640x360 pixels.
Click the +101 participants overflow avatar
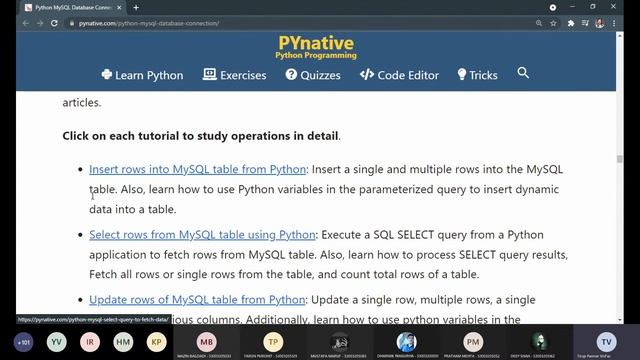(23, 342)
